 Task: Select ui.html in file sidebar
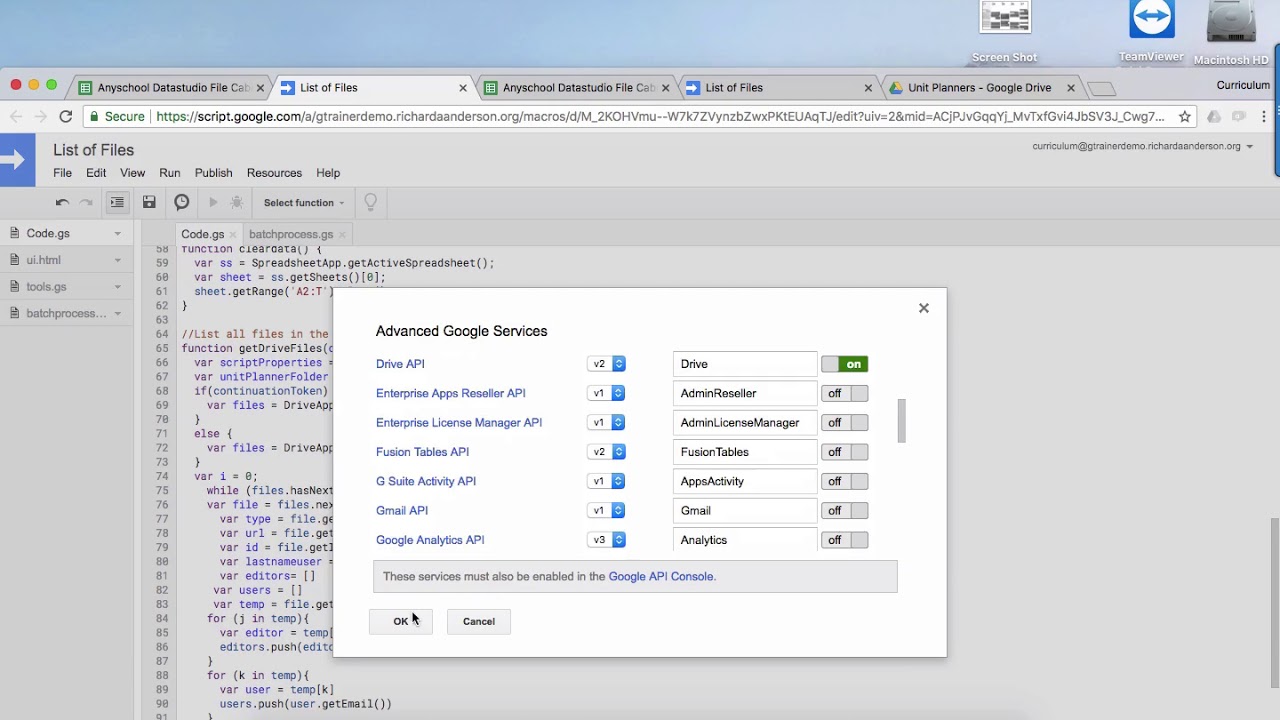coord(44,260)
